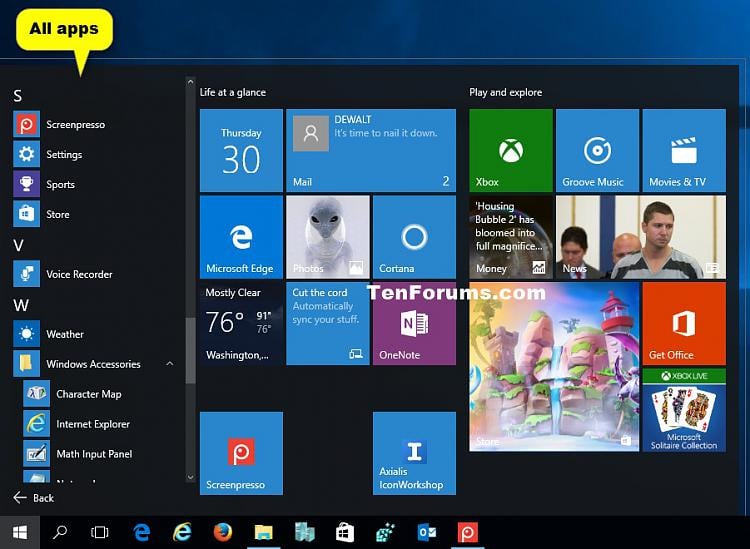Image resolution: width=750 pixels, height=549 pixels.
Task: Click Play and explore group title
Action: pyautogui.click(x=506, y=92)
